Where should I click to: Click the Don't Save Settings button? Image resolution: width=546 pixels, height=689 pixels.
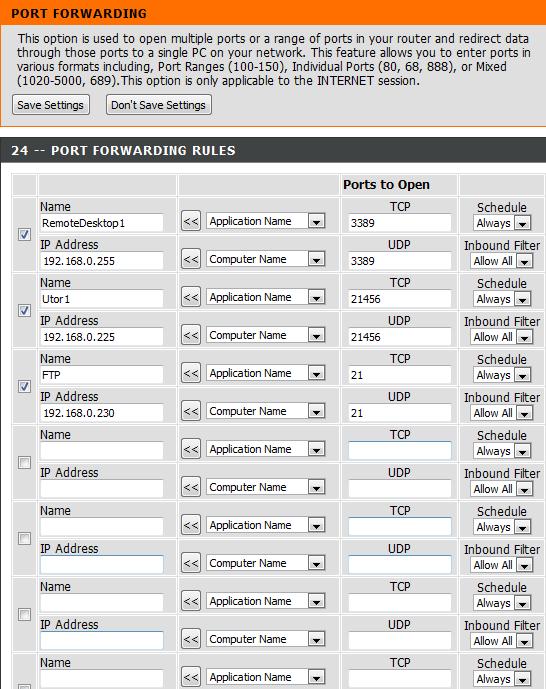pos(158,105)
